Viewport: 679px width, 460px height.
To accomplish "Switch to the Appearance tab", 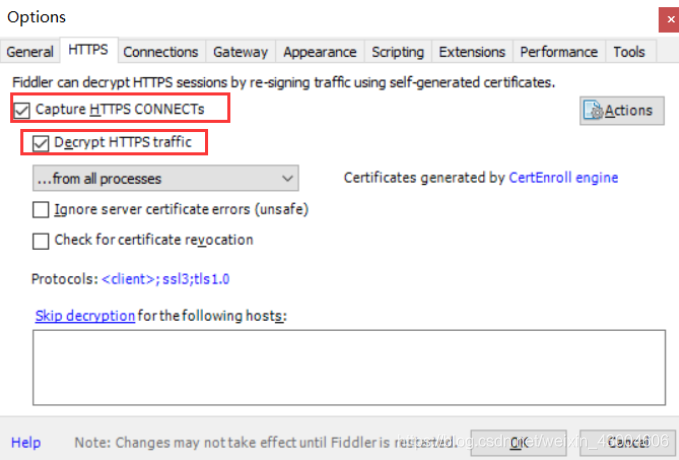I will coord(320,52).
